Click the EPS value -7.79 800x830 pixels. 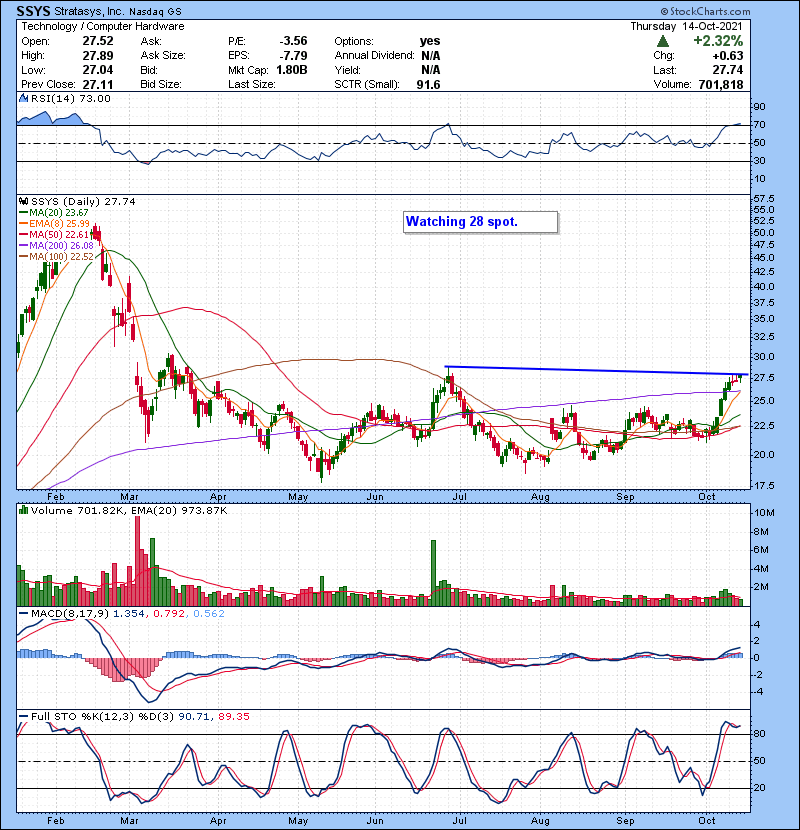tap(293, 56)
